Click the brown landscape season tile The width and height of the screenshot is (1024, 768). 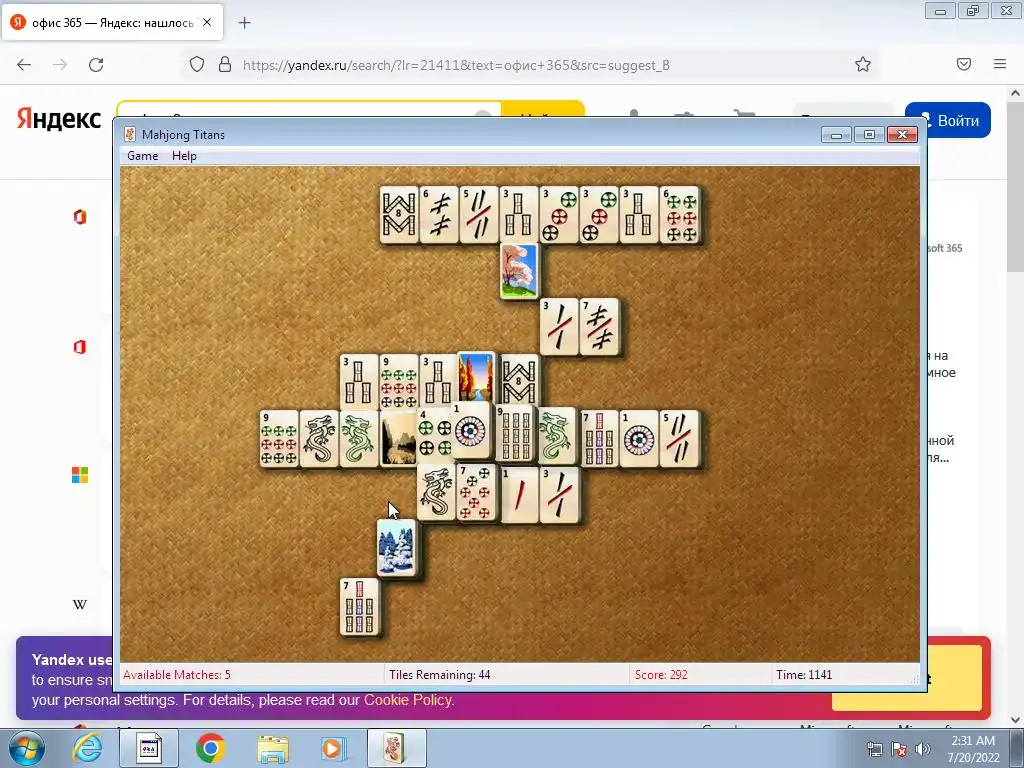pyautogui.click(x=398, y=439)
